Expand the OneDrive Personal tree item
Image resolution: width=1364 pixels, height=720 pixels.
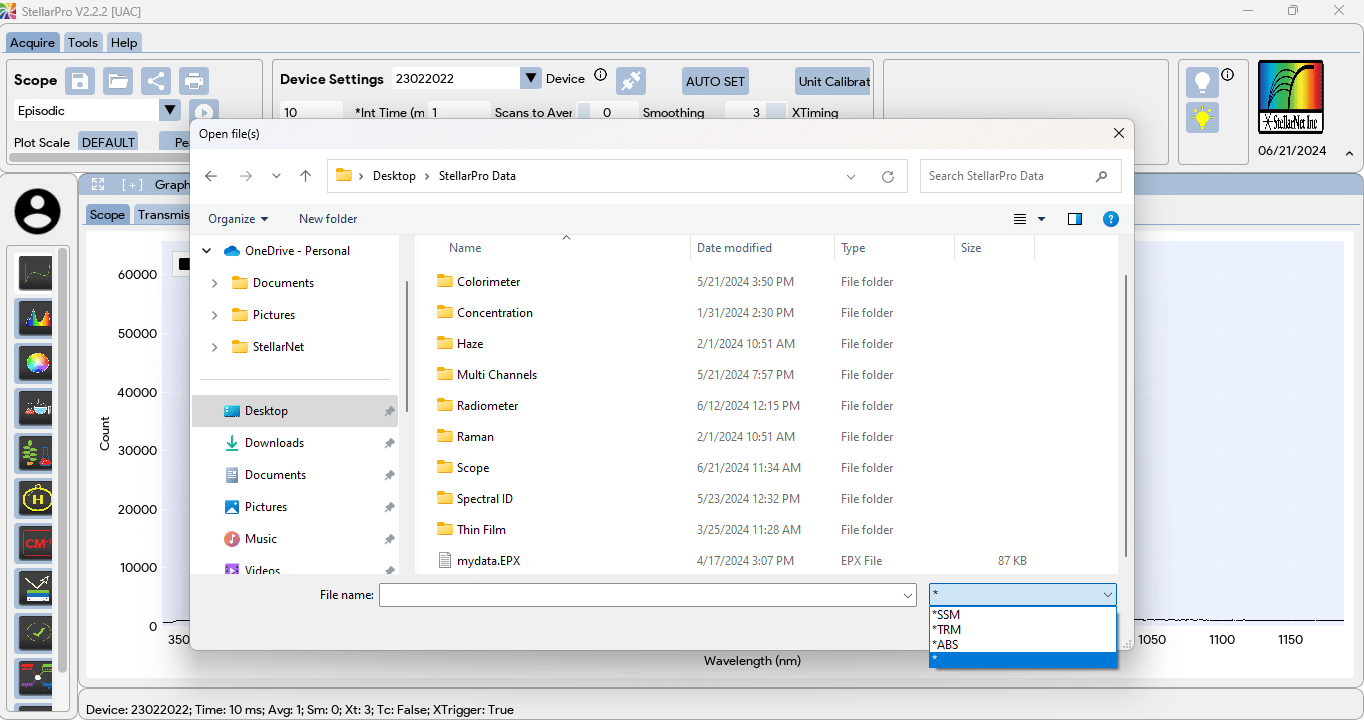point(206,250)
